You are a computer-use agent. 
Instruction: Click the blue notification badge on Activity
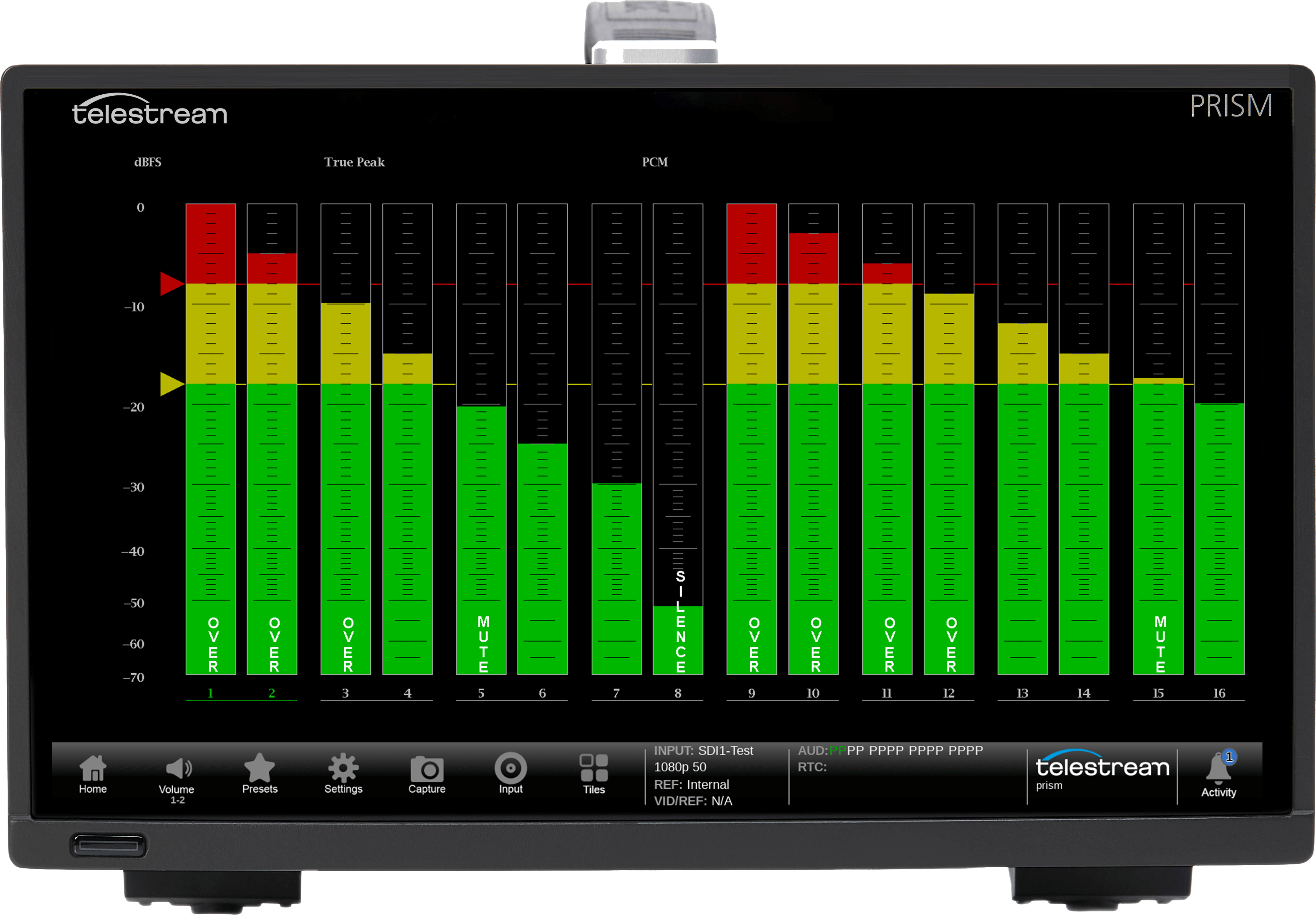[1229, 757]
